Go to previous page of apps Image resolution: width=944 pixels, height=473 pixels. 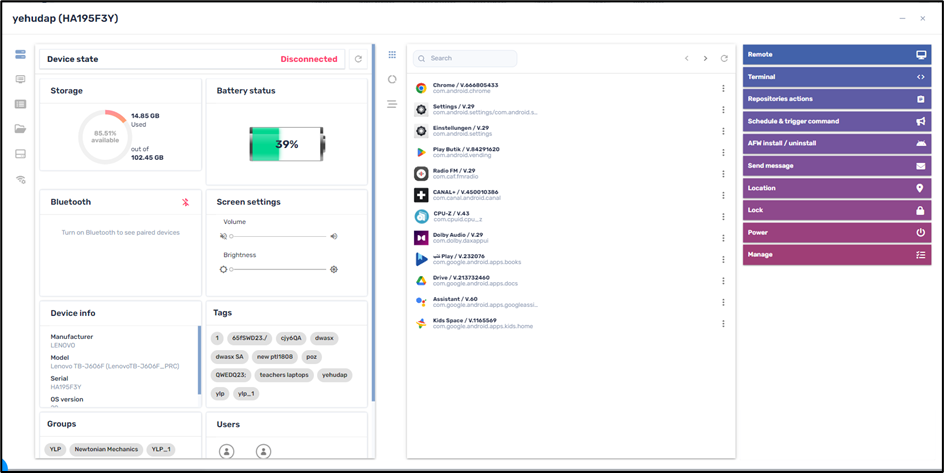[x=686, y=59]
